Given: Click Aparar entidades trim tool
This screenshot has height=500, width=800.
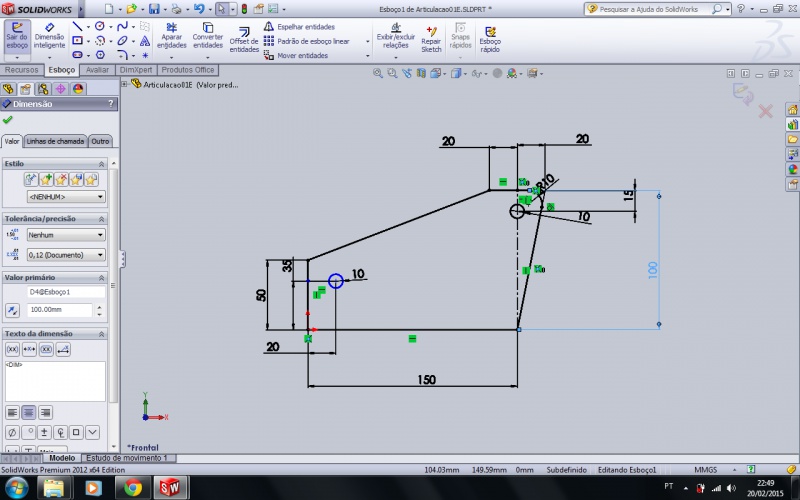Looking at the screenshot, I should point(171,36).
